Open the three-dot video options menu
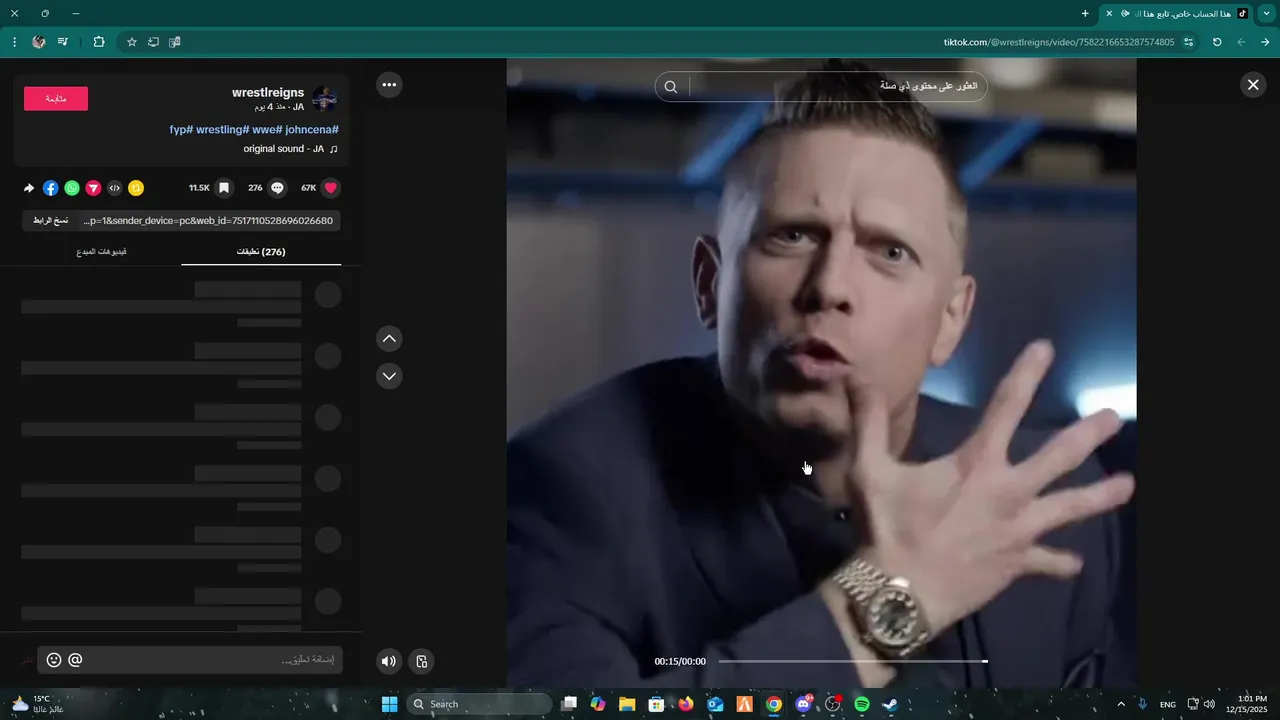The height and width of the screenshot is (720, 1280). (x=389, y=85)
